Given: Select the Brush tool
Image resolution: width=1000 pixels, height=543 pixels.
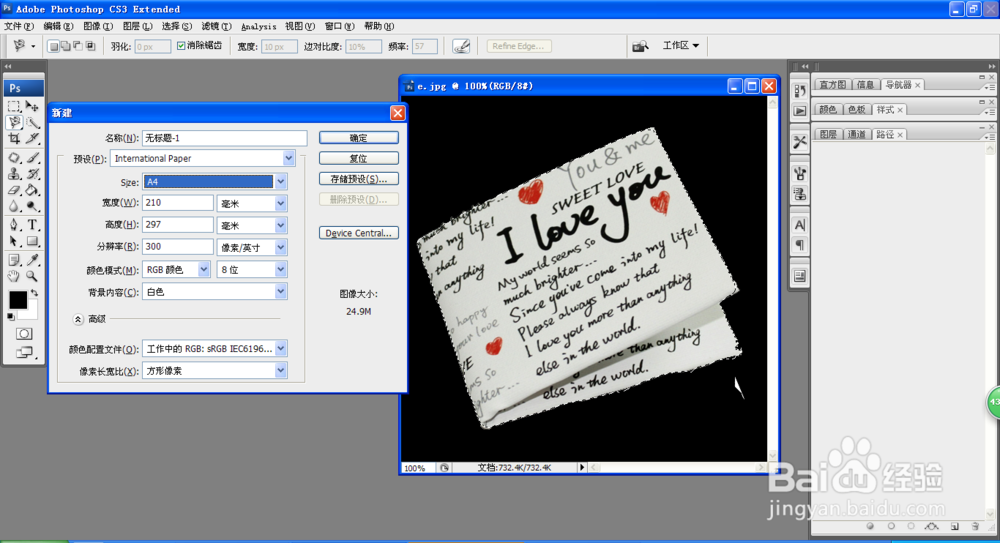Looking at the screenshot, I should pyautogui.click(x=32, y=158).
